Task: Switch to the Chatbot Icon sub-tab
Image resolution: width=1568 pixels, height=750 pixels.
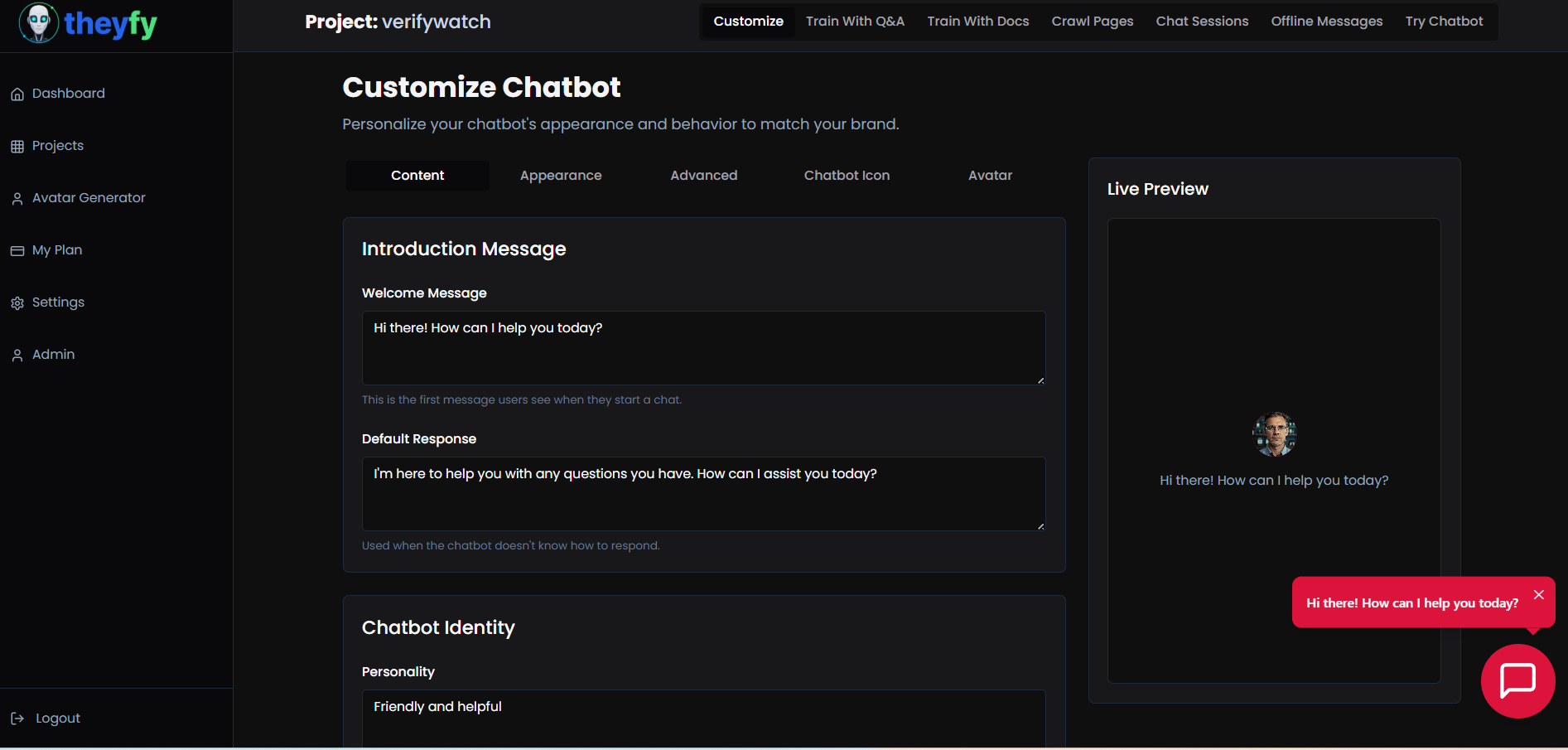Action: tap(847, 176)
